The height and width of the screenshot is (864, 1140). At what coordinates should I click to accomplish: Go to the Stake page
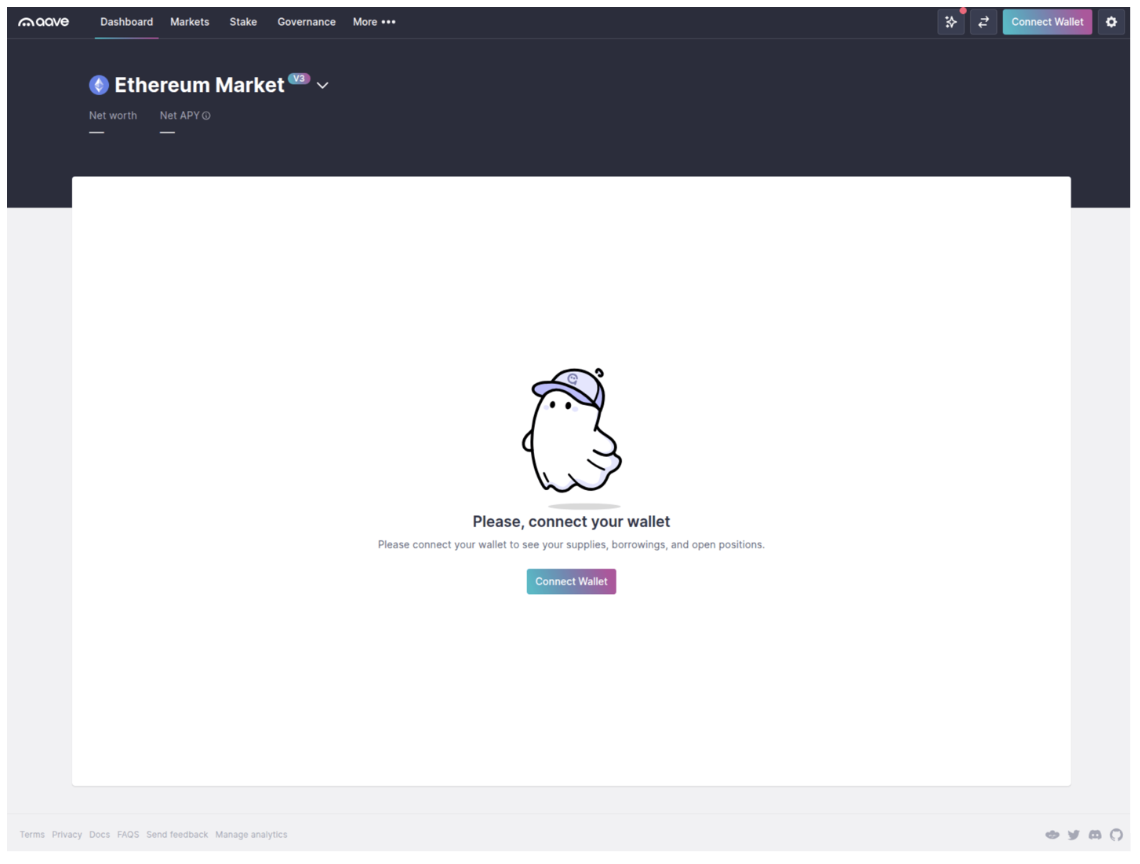(x=243, y=21)
